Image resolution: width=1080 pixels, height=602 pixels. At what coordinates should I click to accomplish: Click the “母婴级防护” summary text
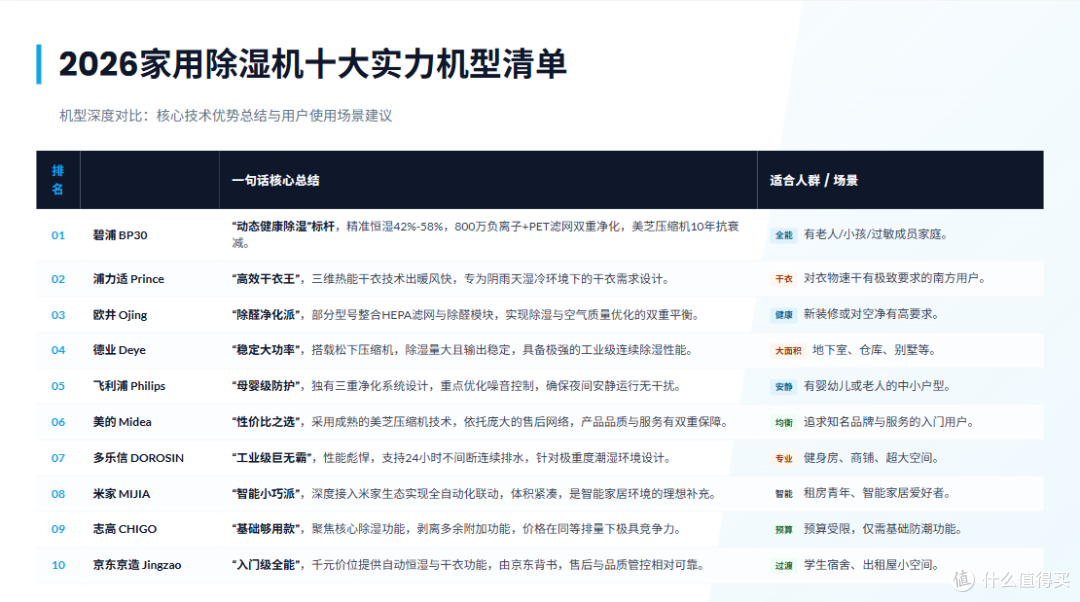click(266, 386)
